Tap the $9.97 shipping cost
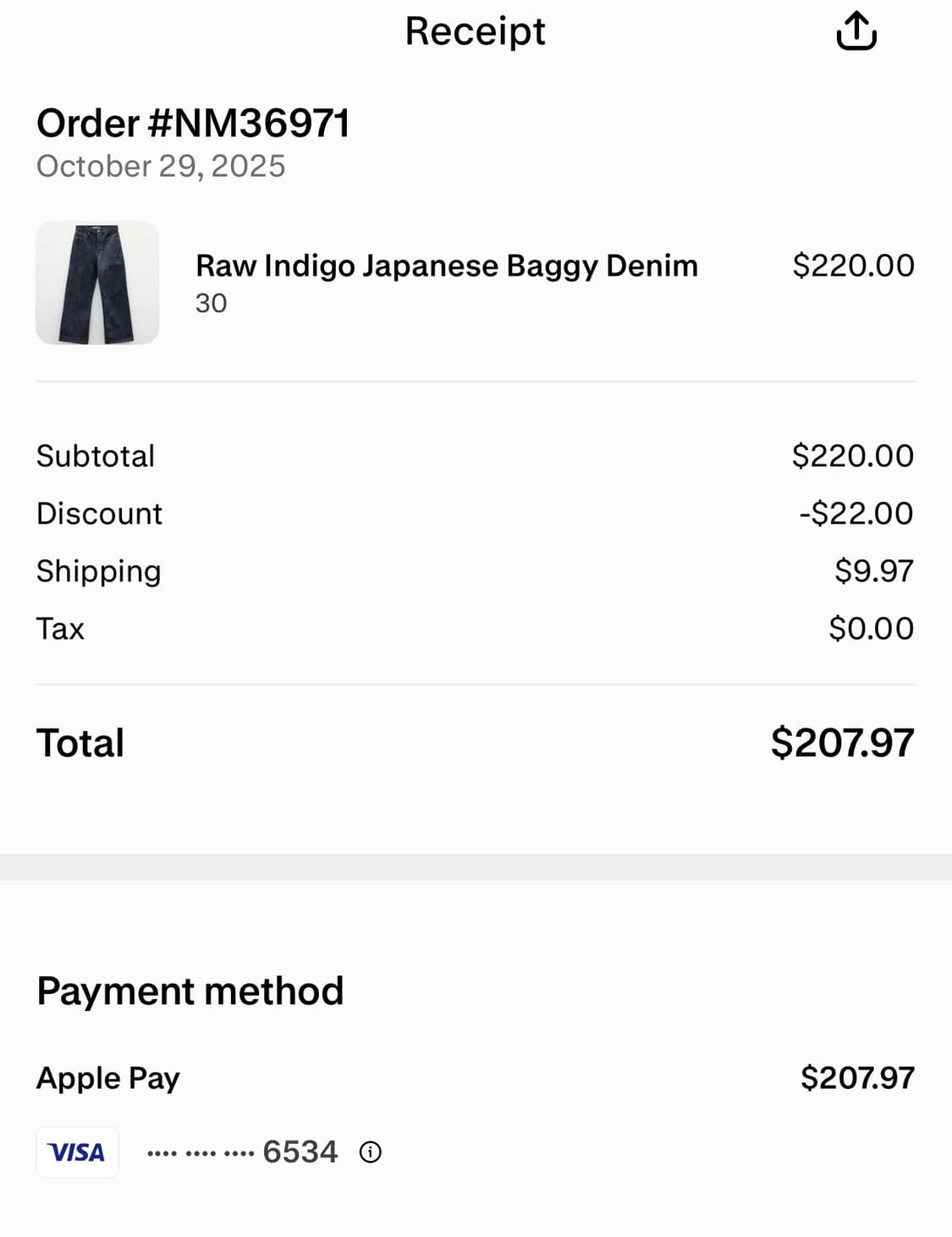 (x=873, y=571)
